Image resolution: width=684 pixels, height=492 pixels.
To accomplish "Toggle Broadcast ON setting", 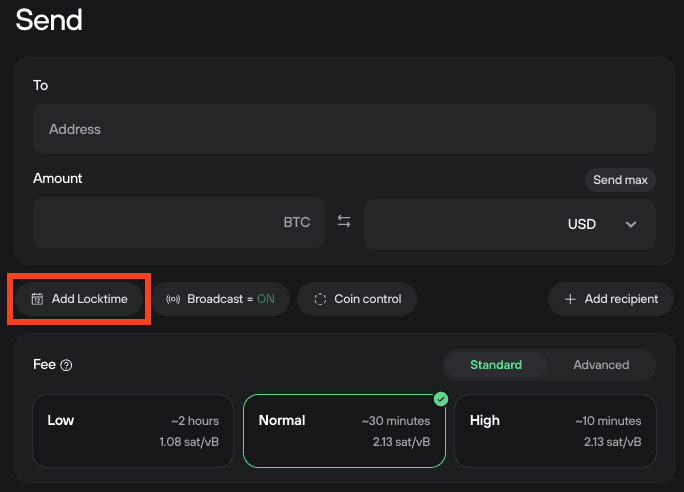I will coord(221,299).
